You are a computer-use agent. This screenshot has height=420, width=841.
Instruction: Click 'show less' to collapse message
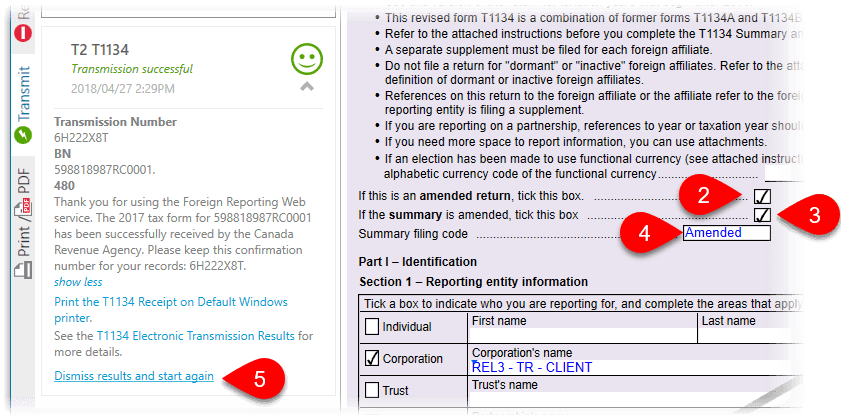[78, 282]
